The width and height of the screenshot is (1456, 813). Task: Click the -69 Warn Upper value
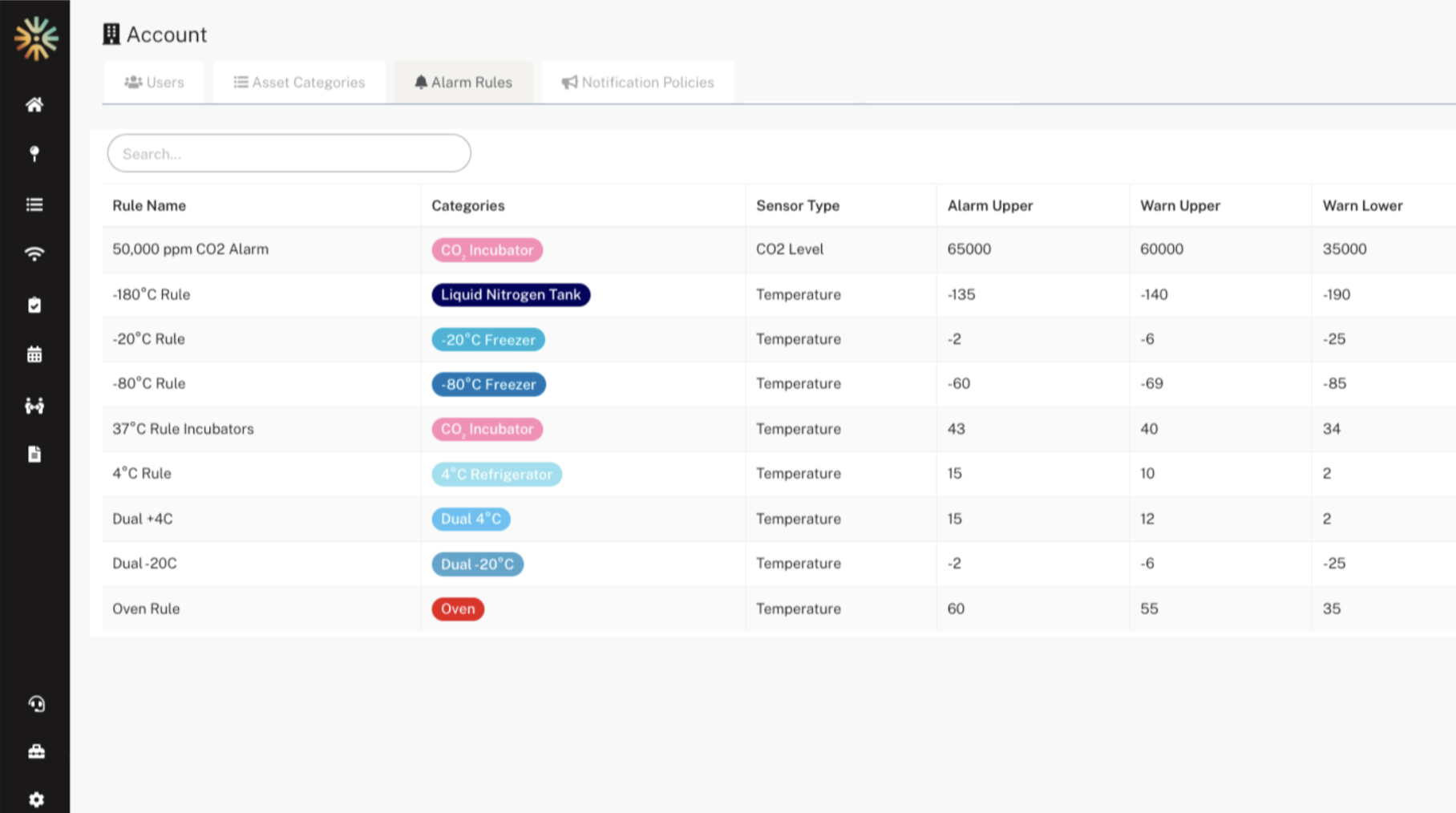click(1152, 383)
